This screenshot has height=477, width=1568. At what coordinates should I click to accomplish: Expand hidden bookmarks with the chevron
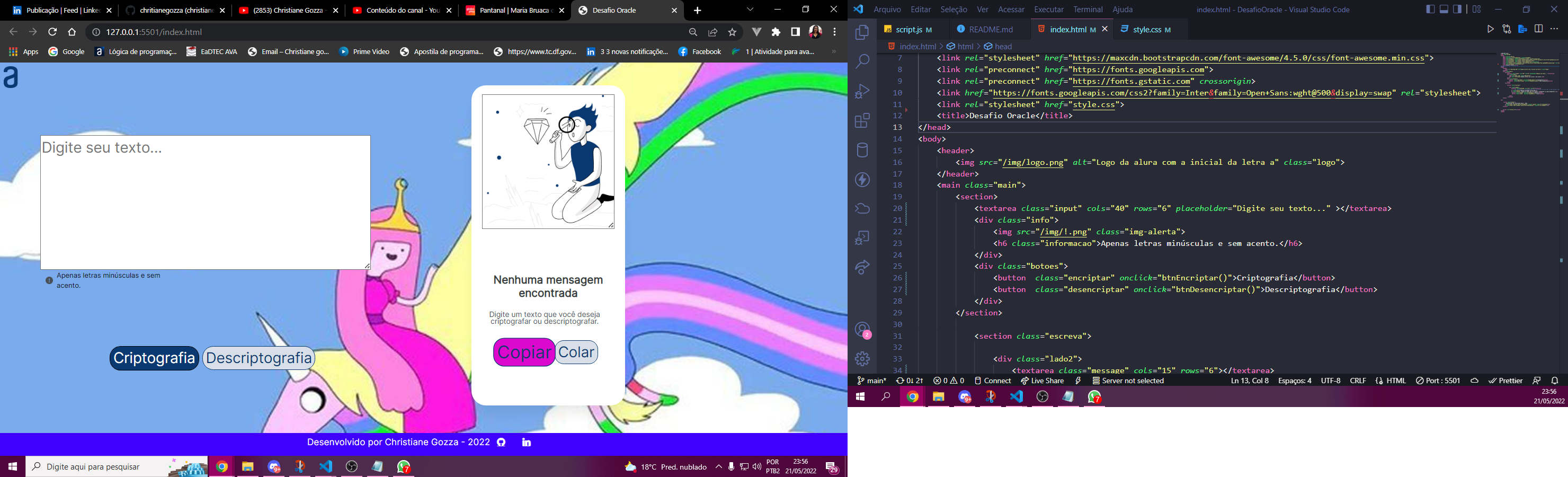pyautogui.click(x=833, y=52)
